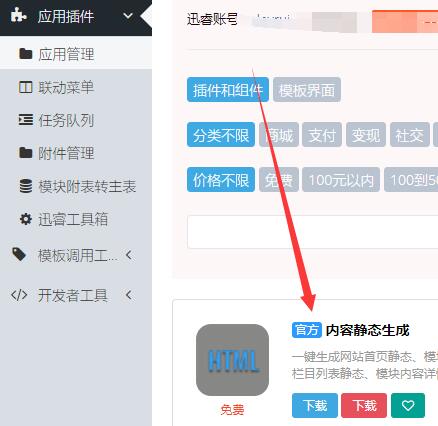438x426 pixels.
Task: Click the database icon beside 模块附表转主表
Action: 26,186
